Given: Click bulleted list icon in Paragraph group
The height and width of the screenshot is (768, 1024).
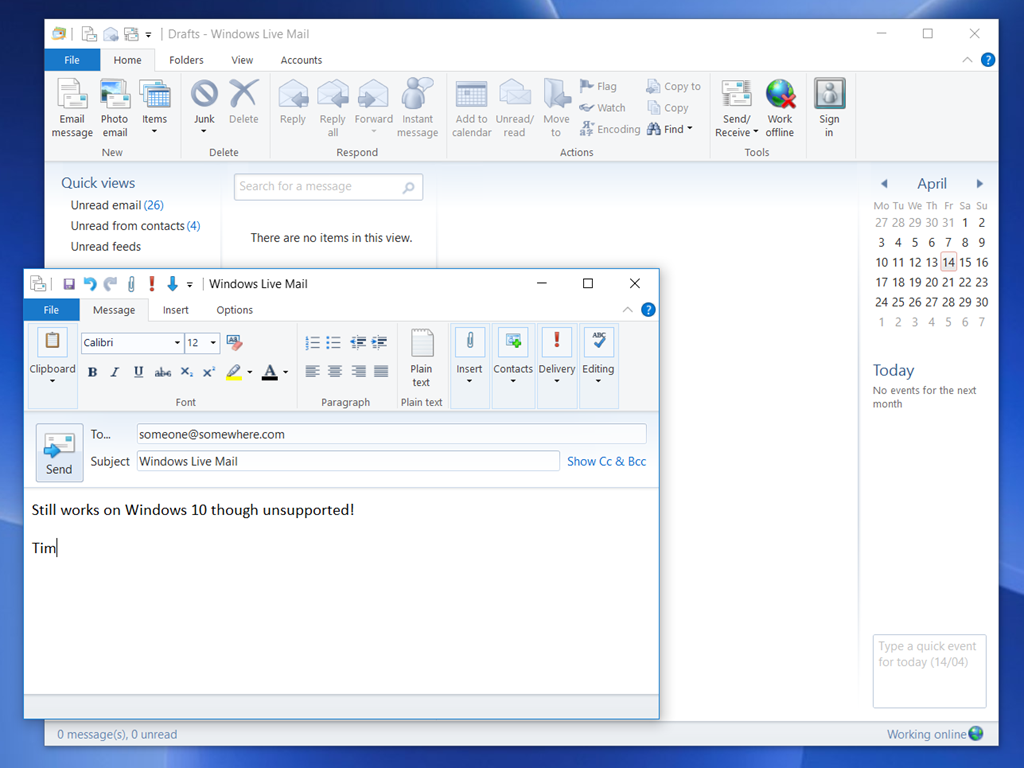Looking at the screenshot, I should pyautogui.click(x=334, y=342).
